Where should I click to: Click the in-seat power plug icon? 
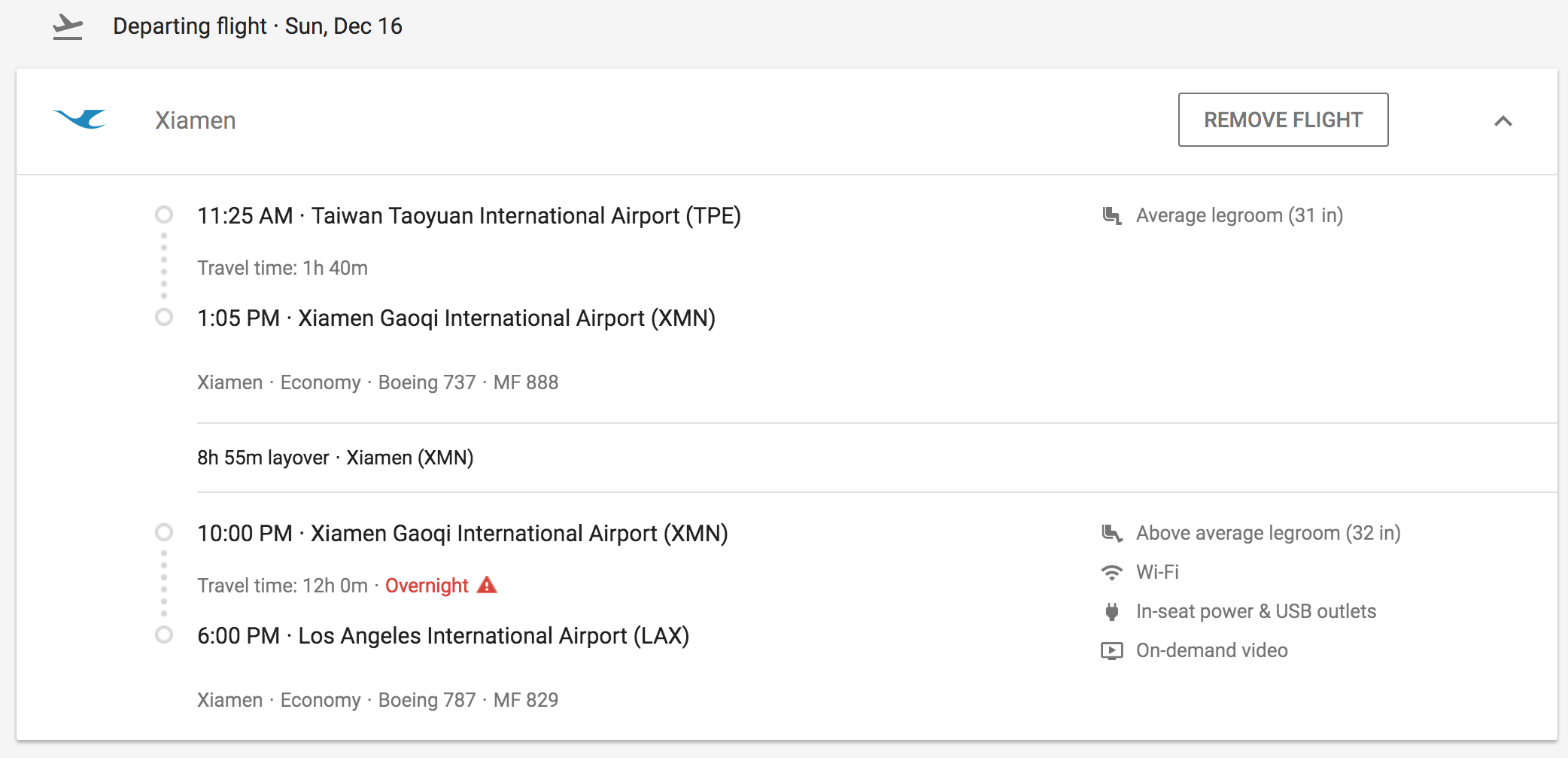pos(1111,612)
